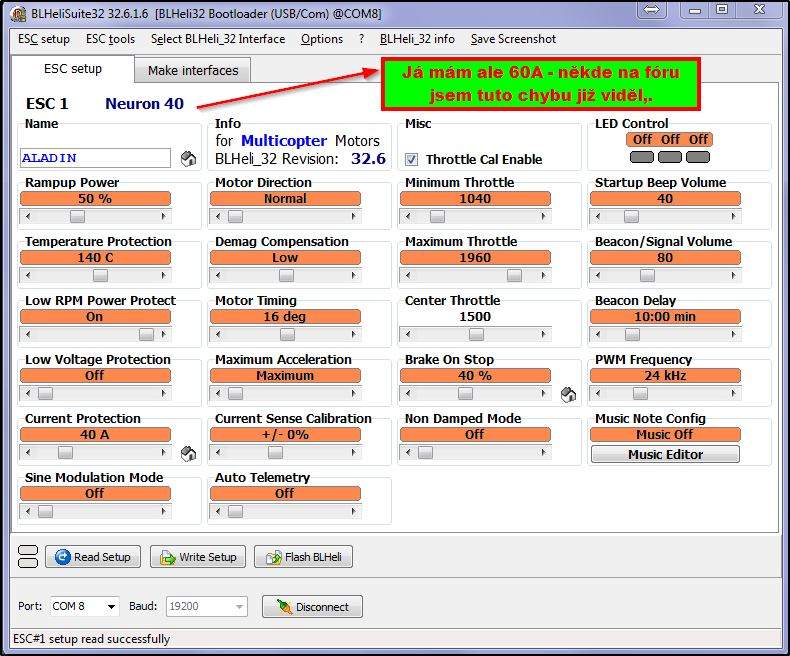This screenshot has height=656, width=790.
Task: Switch to the Make interfaces tab
Action: tap(193, 70)
